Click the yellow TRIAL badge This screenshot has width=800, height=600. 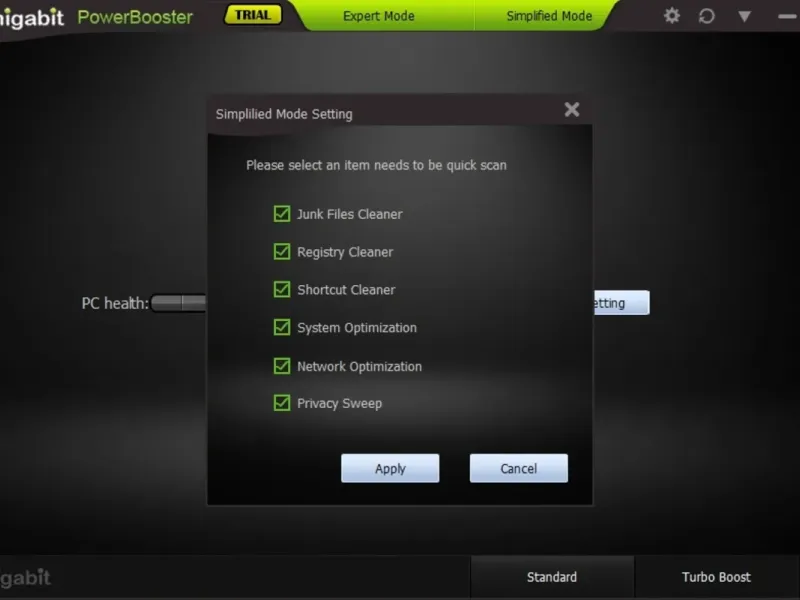253,15
